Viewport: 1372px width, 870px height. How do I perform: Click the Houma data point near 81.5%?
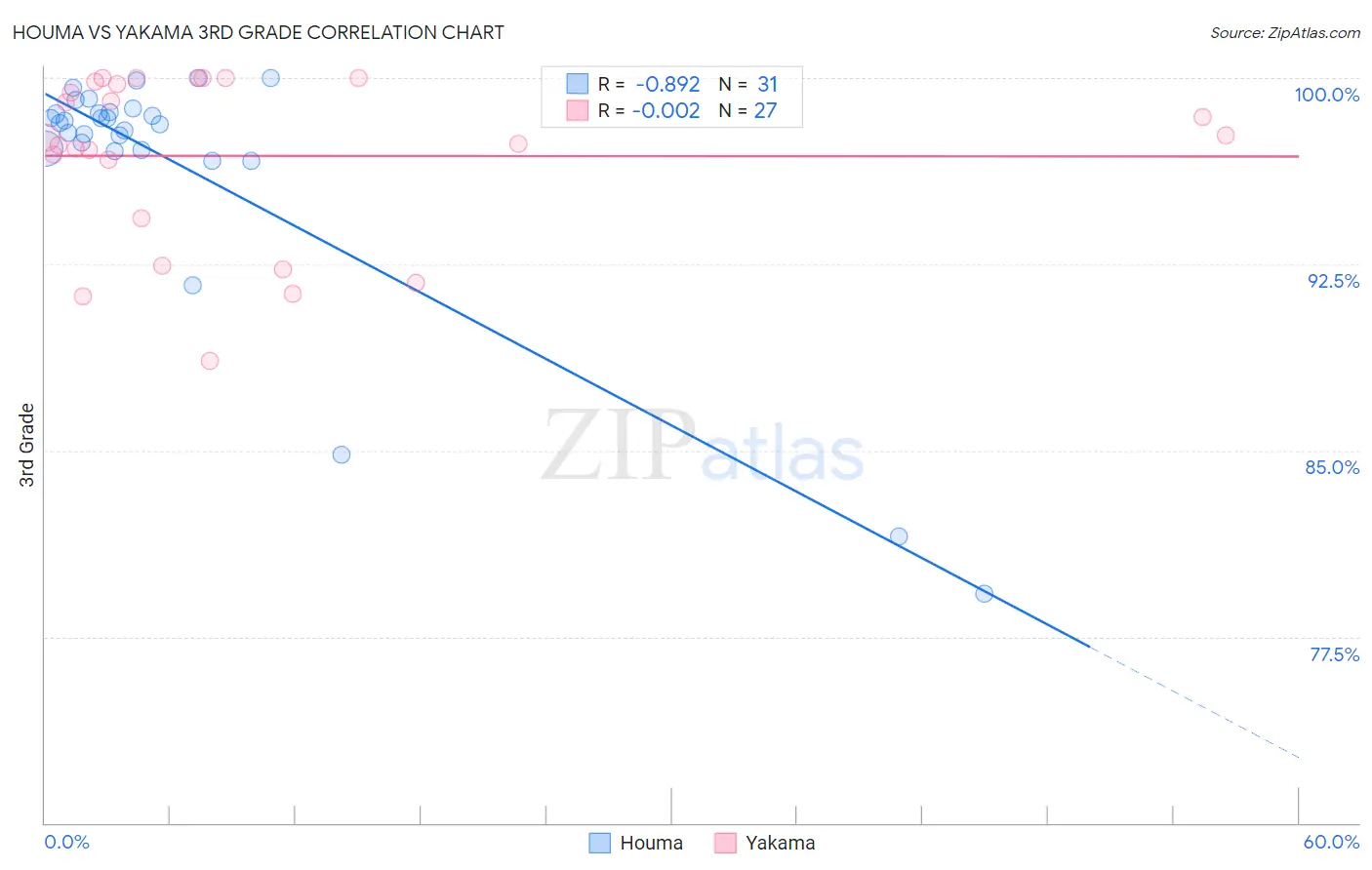click(x=899, y=536)
